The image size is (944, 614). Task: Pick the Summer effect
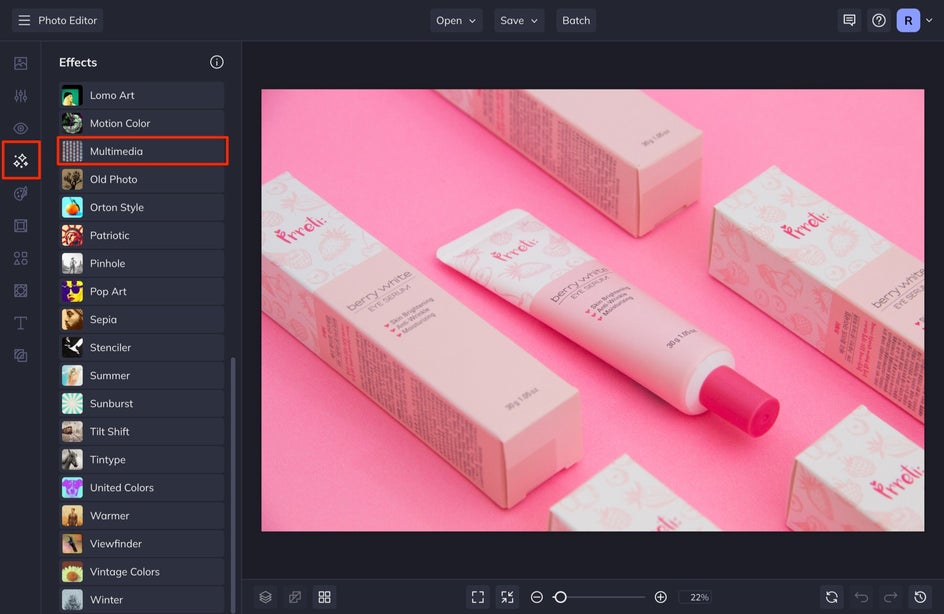coord(142,376)
